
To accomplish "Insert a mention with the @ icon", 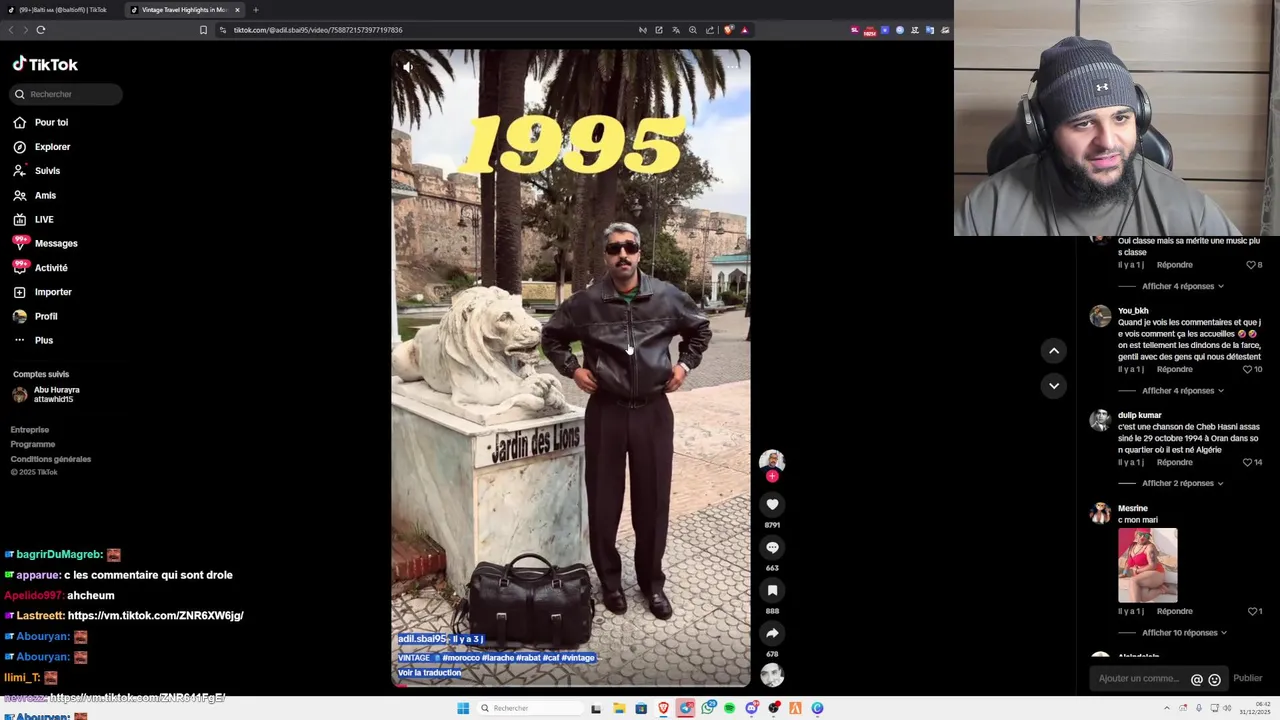I will 1197,680.
